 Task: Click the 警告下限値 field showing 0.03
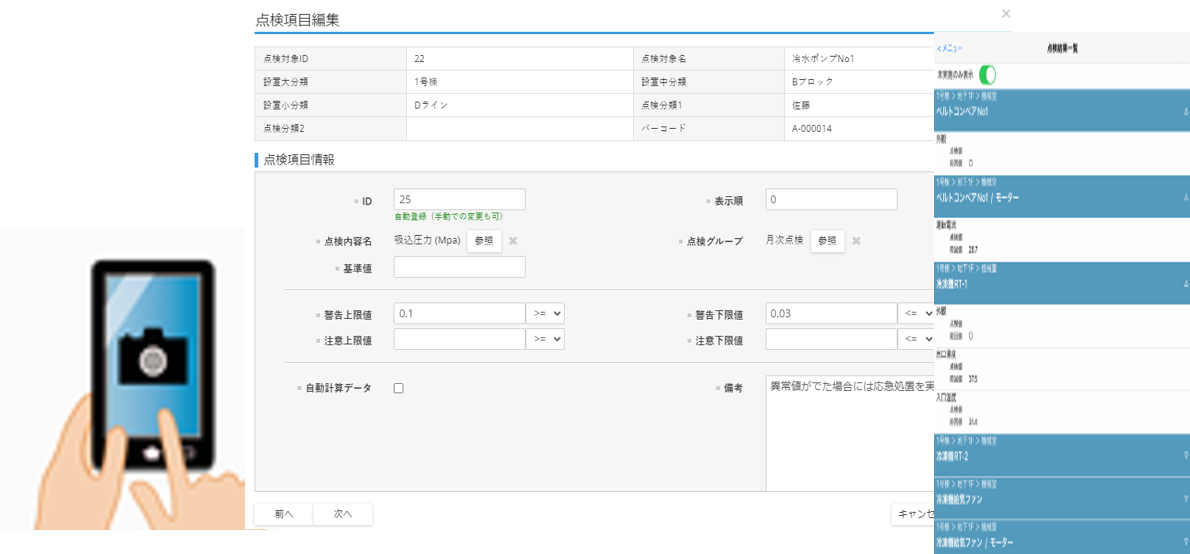[832, 313]
